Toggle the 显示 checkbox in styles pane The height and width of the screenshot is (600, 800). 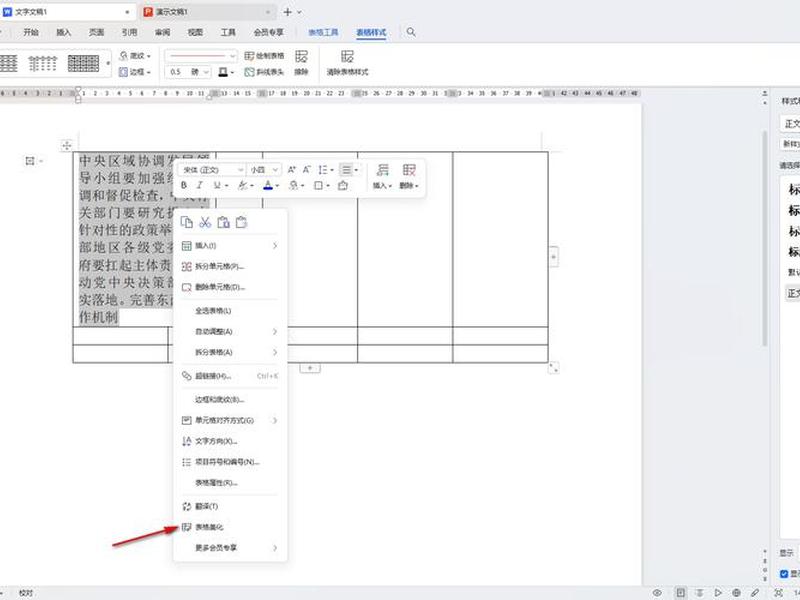coord(784,574)
